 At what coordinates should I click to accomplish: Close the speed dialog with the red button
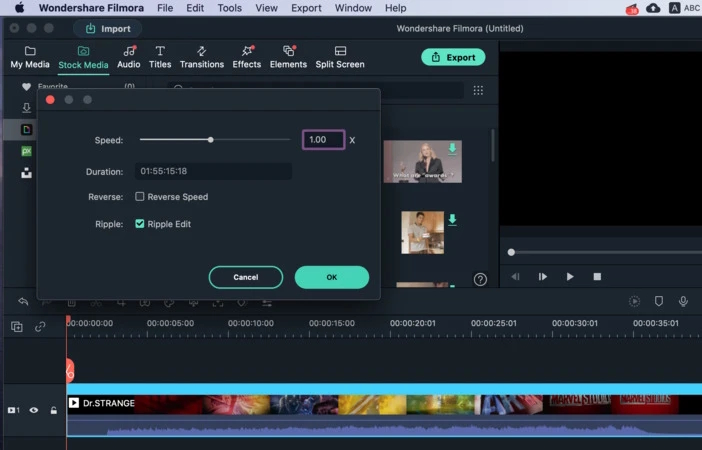50,100
